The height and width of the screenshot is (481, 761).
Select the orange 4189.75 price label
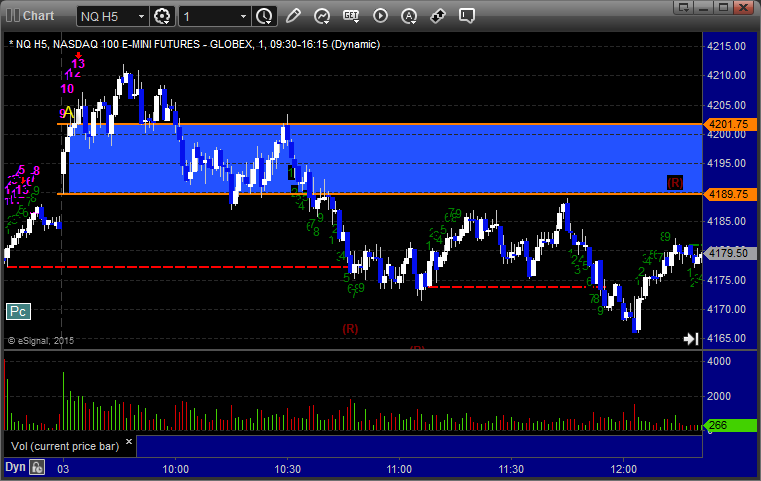(x=729, y=194)
